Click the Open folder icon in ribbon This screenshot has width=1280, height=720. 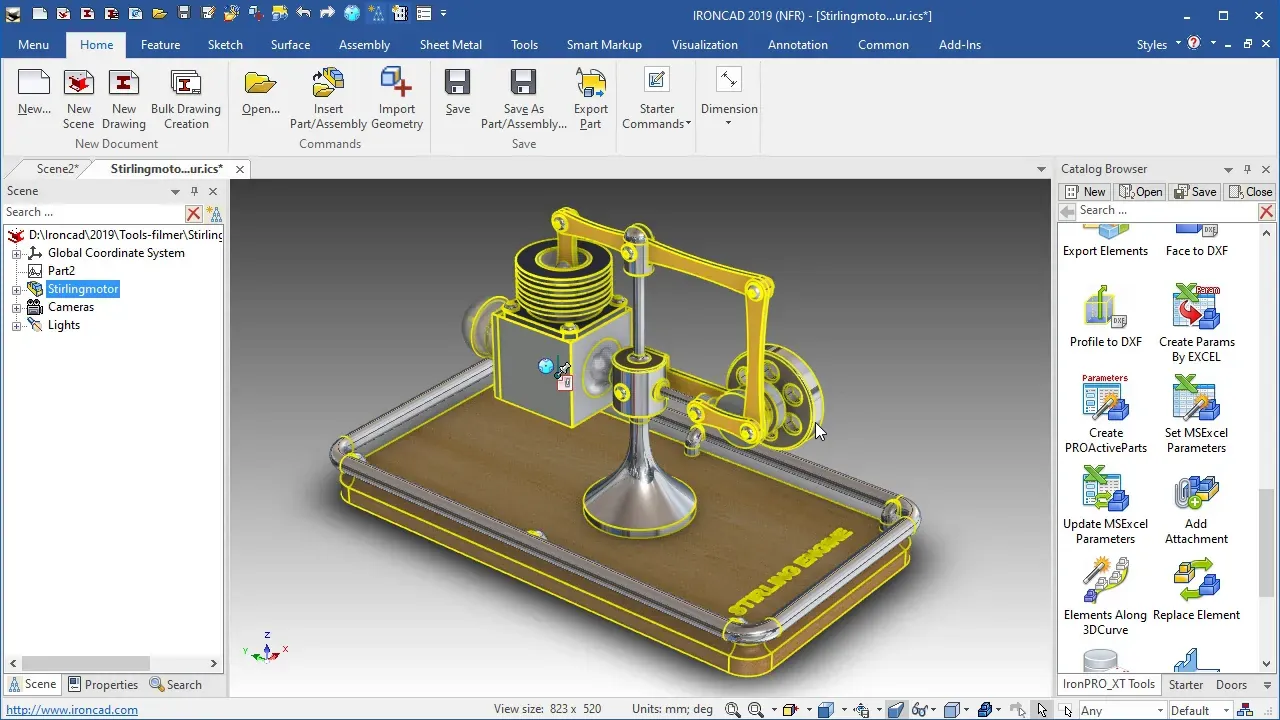[260, 83]
